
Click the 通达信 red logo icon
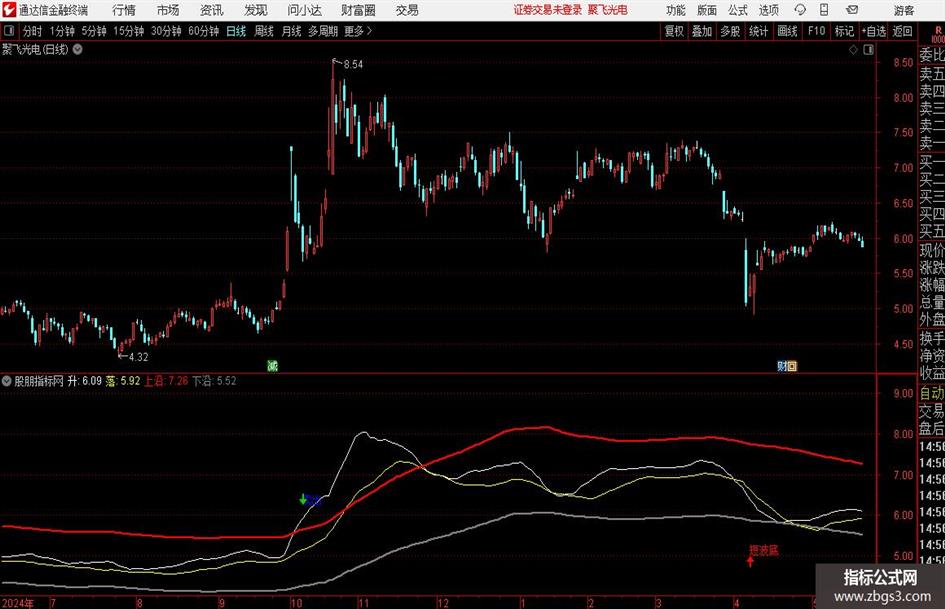[x=9, y=10]
